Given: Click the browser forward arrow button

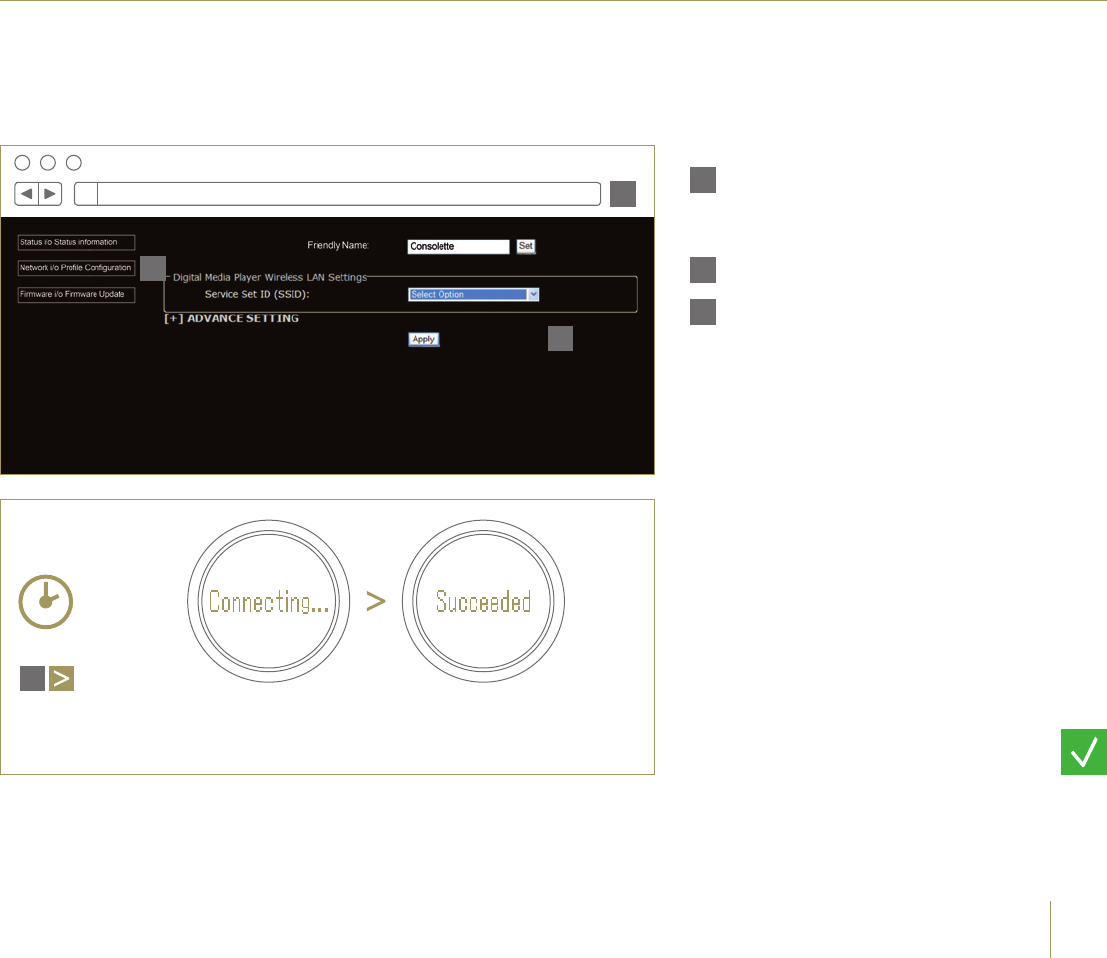Looking at the screenshot, I should coord(50,193).
